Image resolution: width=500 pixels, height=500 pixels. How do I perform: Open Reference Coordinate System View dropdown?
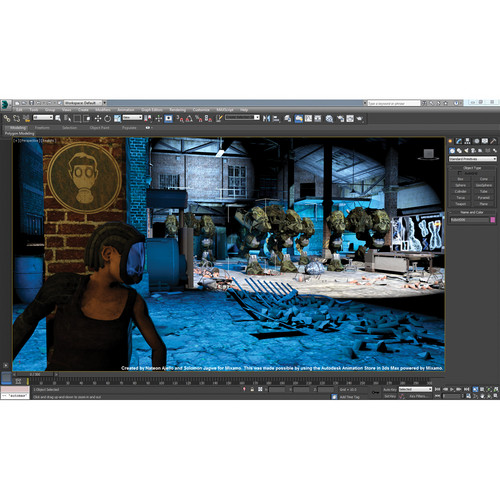pyautogui.click(x=132, y=117)
